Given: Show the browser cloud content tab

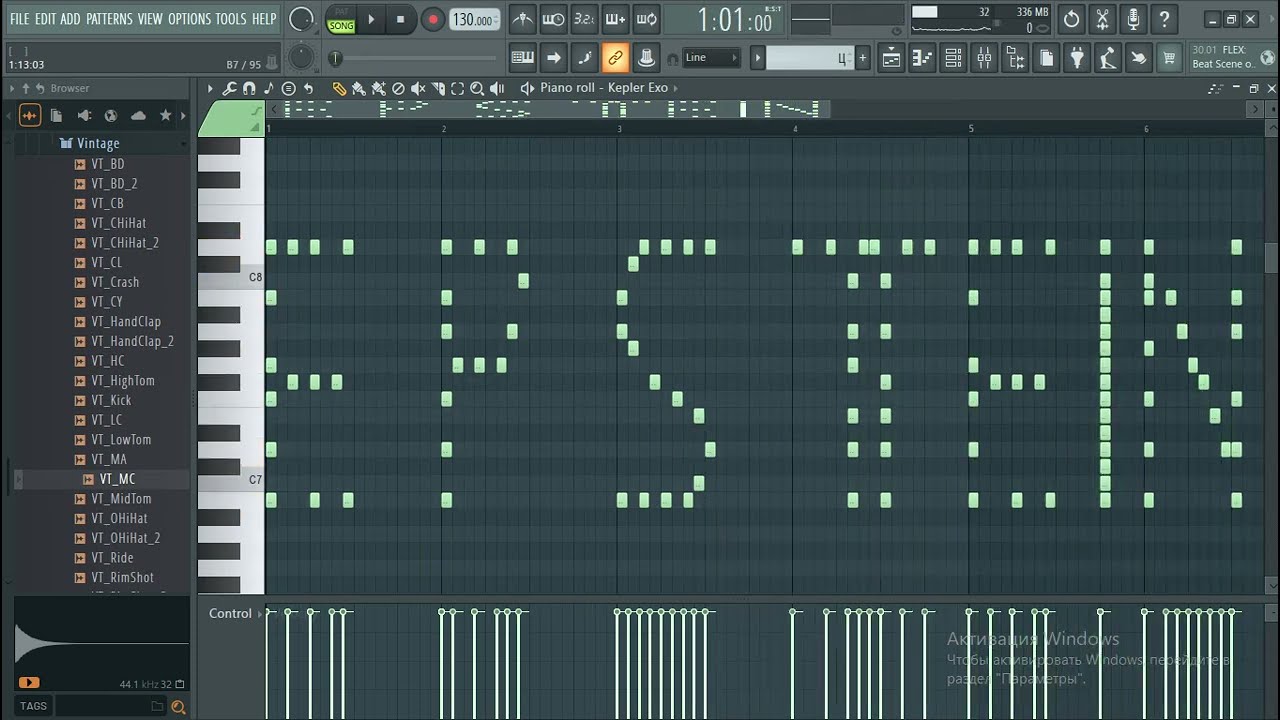Looking at the screenshot, I should tap(138, 116).
